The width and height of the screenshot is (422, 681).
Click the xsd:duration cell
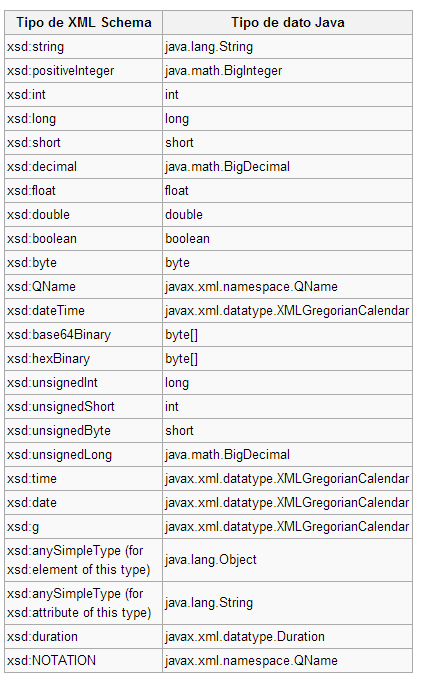click(x=84, y=636)
